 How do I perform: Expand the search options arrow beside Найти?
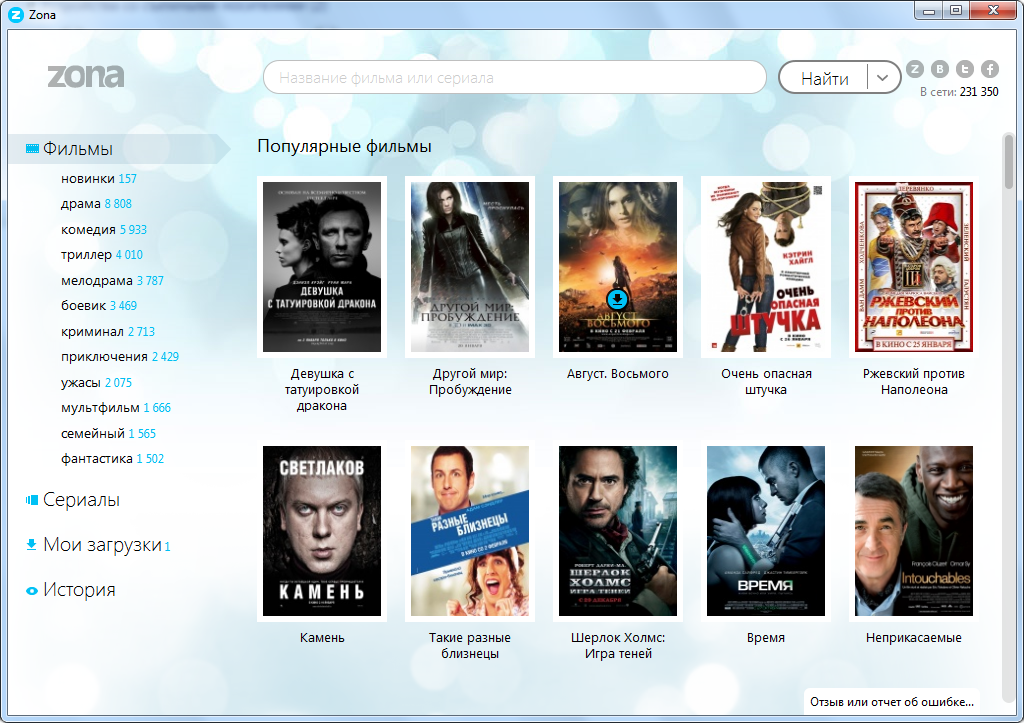[882, 78]
